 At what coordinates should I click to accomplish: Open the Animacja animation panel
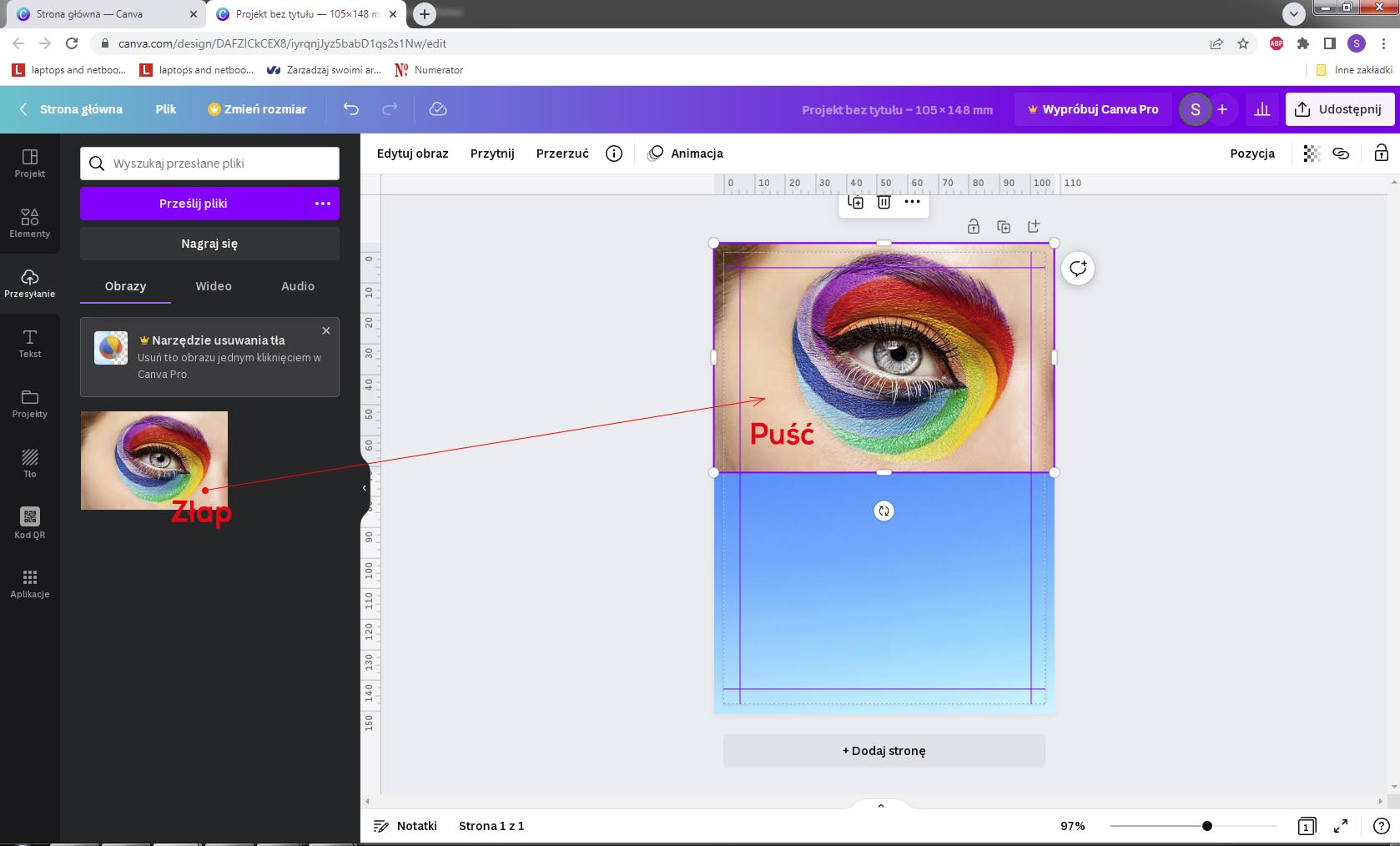686,154
